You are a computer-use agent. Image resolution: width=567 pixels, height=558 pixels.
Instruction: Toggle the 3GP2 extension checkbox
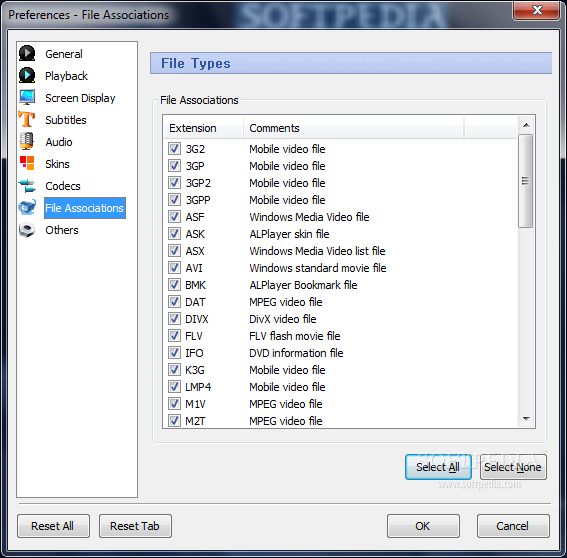[x=174, y=183]
